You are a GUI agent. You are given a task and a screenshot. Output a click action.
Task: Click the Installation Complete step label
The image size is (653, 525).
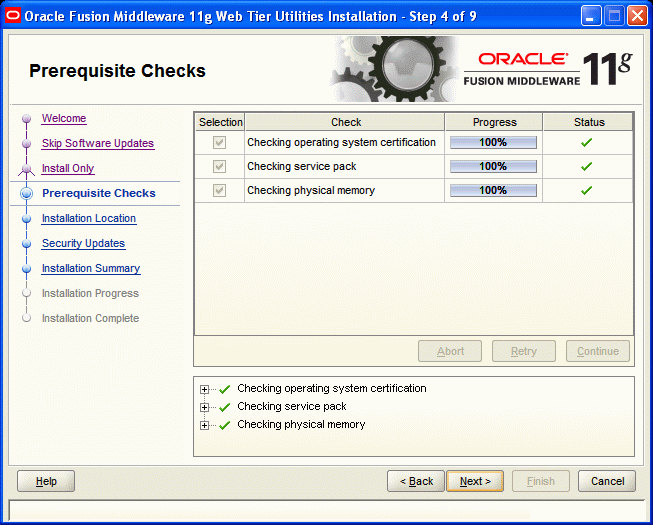click(x=90, y=318)
